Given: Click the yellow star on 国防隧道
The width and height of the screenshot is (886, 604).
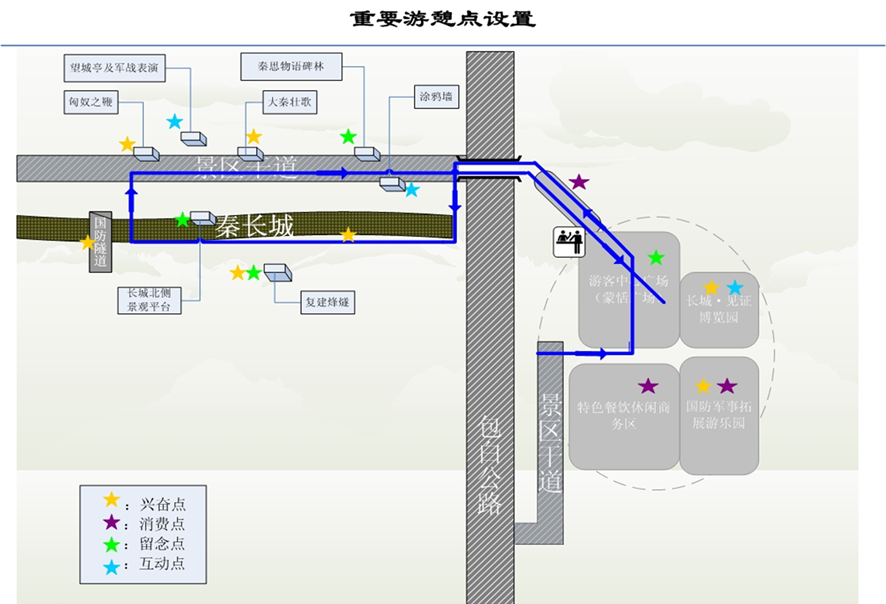Looking at the screenshot, I should click(88, 242).
